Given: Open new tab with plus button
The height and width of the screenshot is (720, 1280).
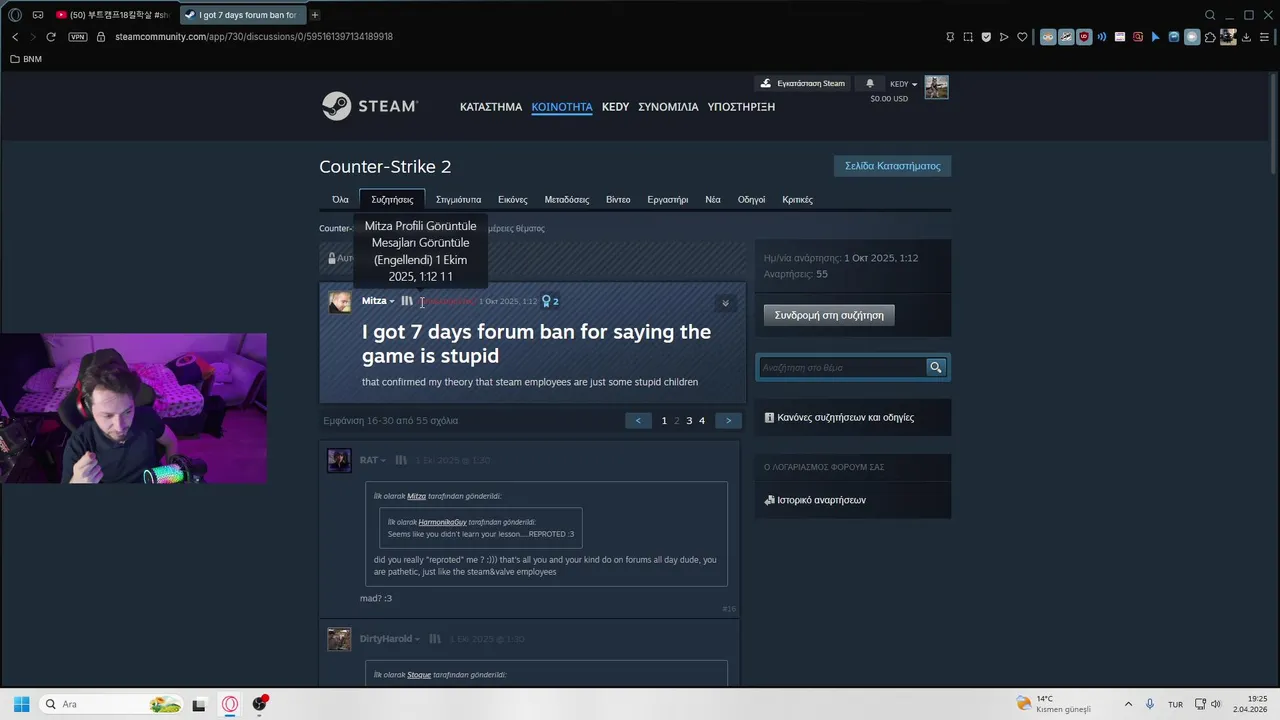Looking at the screenshot, I should click(x=315, y=15).
